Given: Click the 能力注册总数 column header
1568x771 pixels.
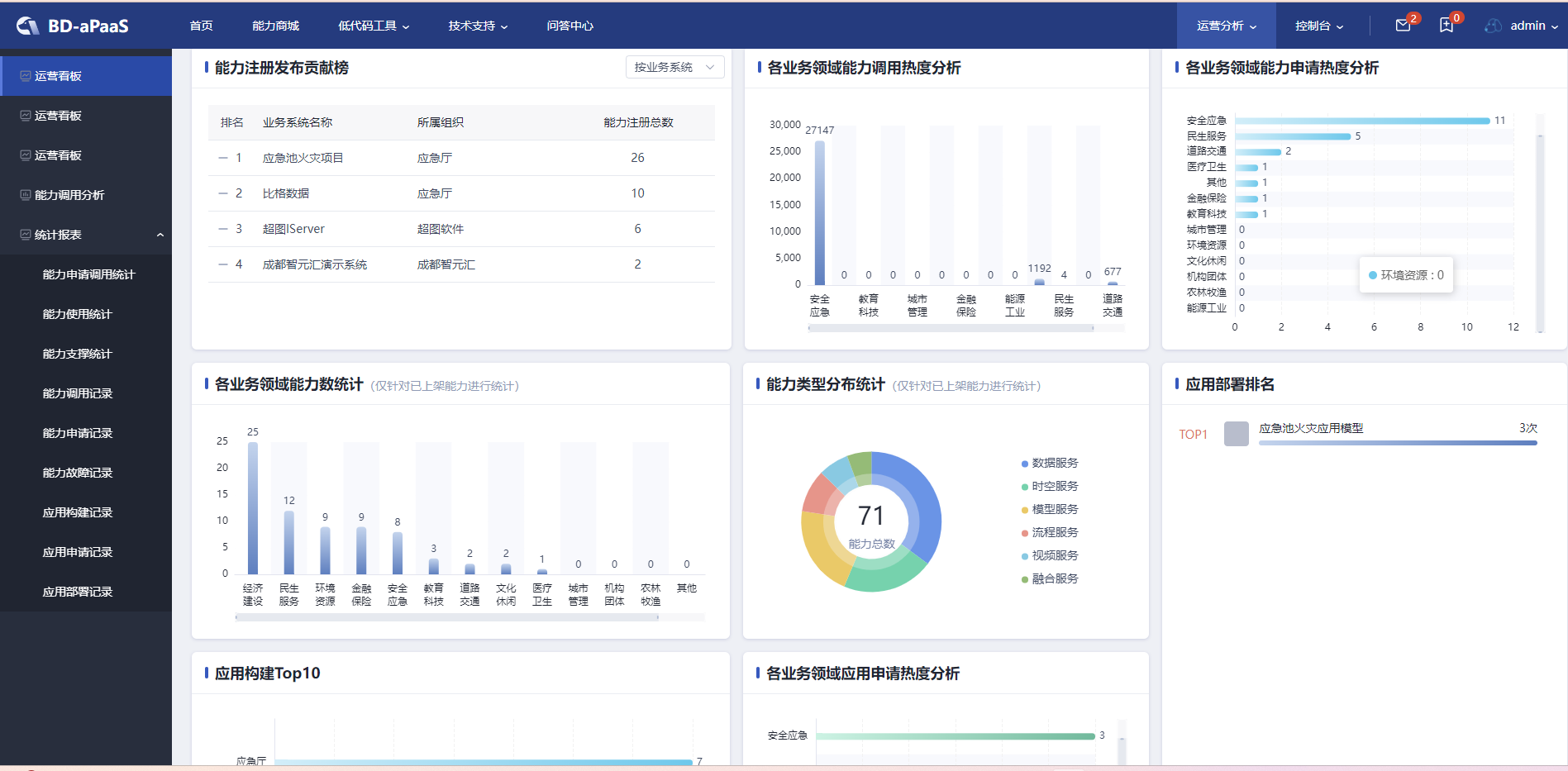Looking at the screenshot, I should pyautogui.click(x=638, y=122).
